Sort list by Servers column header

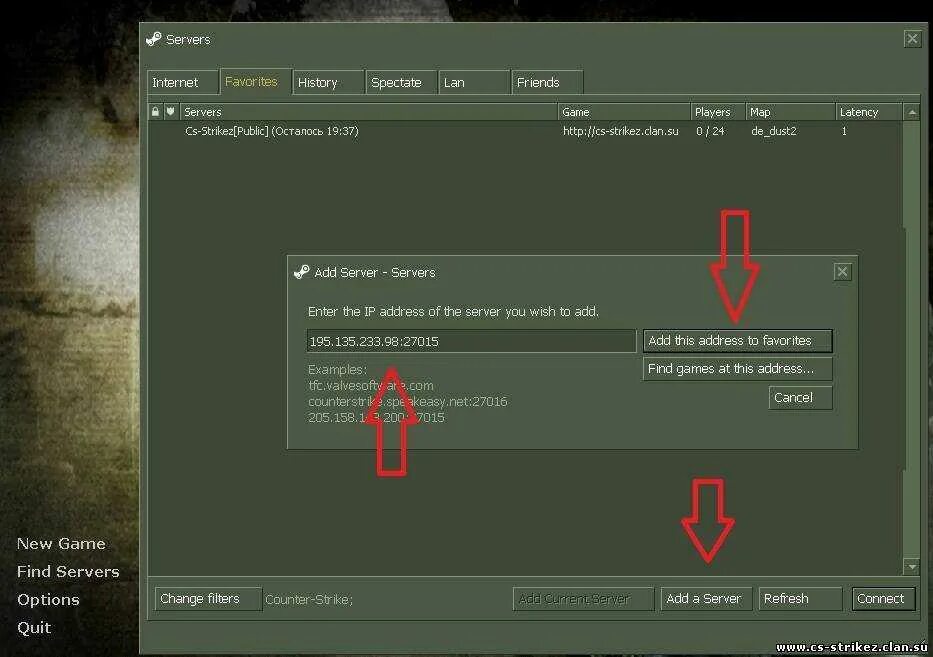coord(368,112)
